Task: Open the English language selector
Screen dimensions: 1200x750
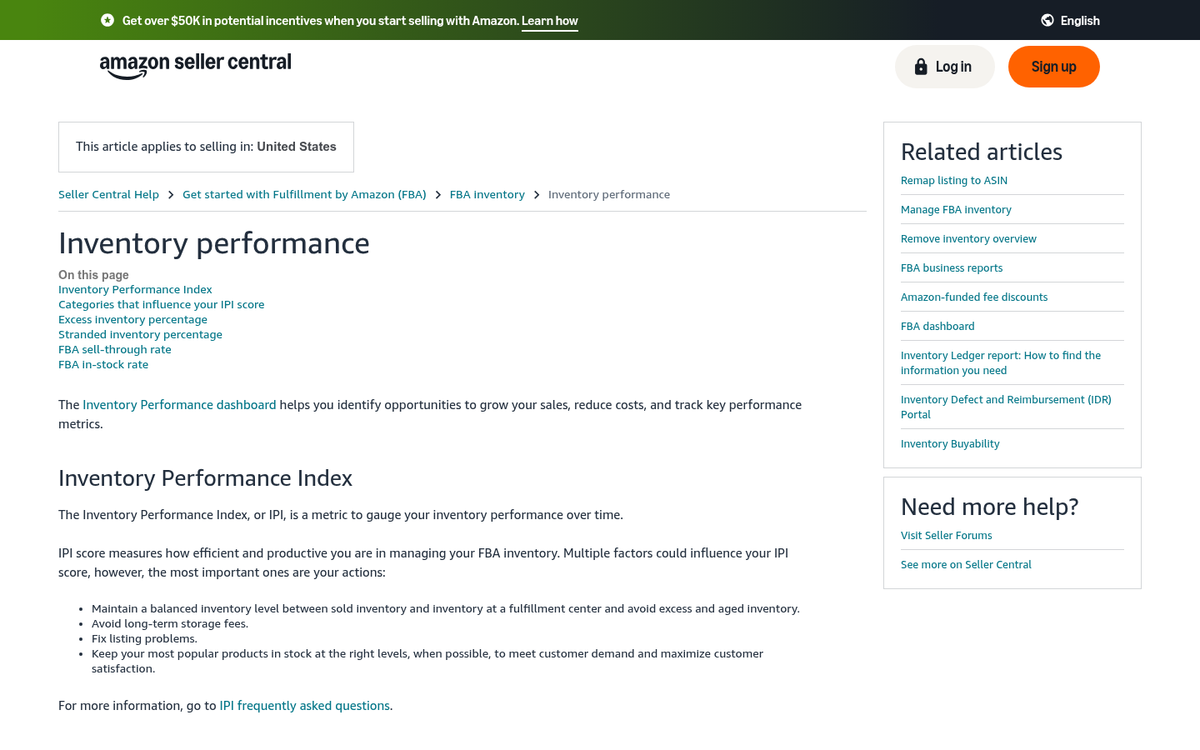Action: [1080, 20]
